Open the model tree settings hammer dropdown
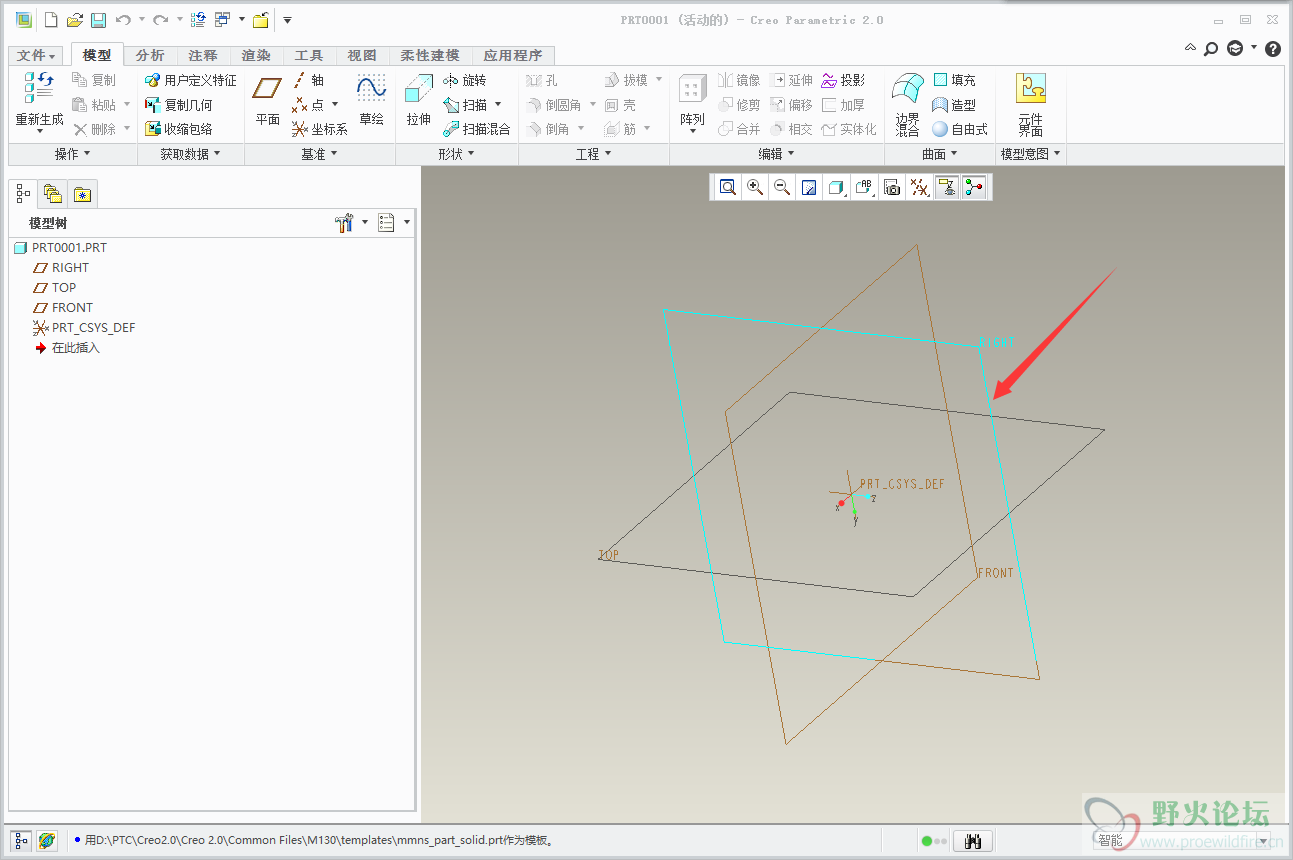The image size is (1293, 860). (x=351, y=223)
